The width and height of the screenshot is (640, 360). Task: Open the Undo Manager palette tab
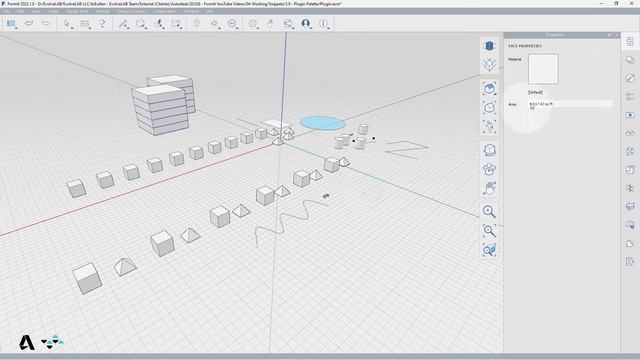click(x=630, y=225)
